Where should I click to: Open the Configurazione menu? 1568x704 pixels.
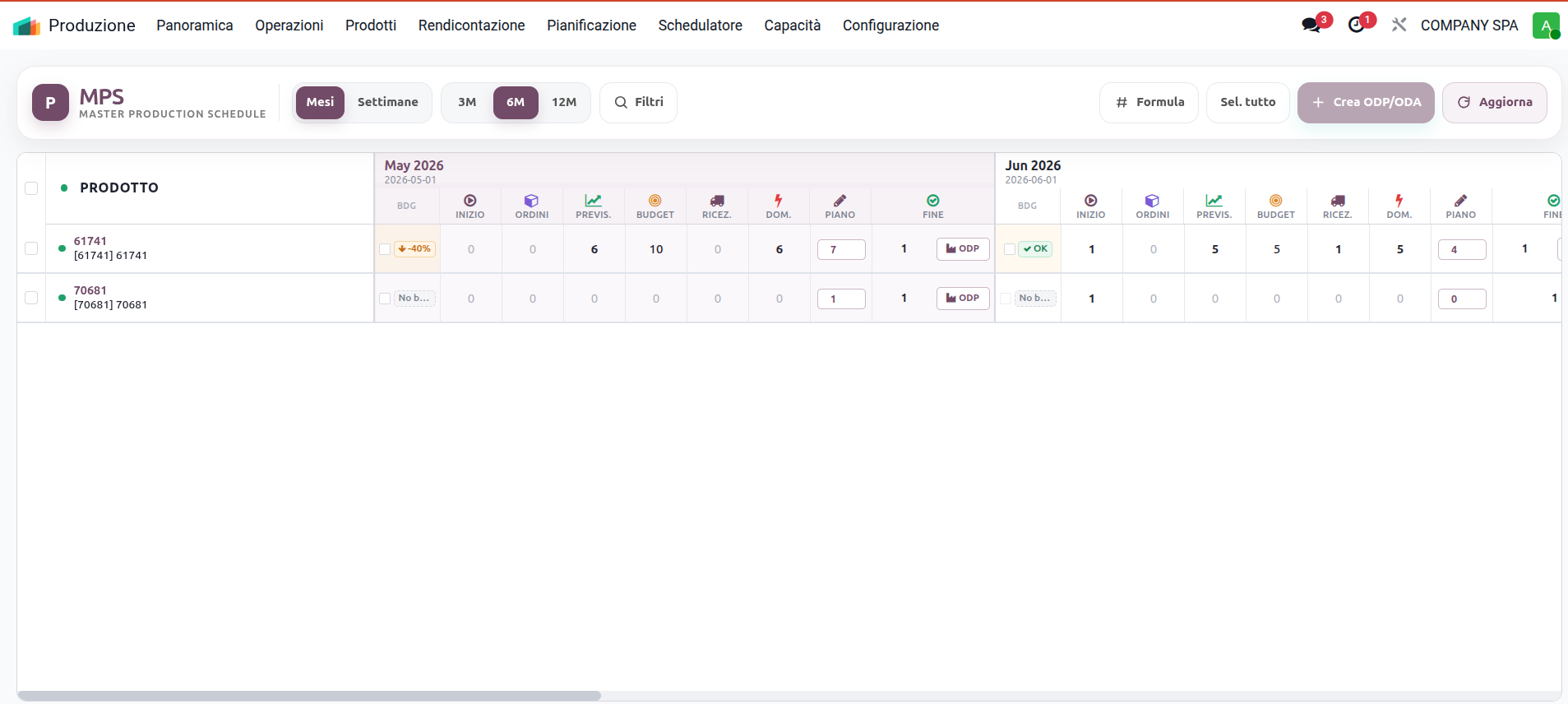click(891, 25)
